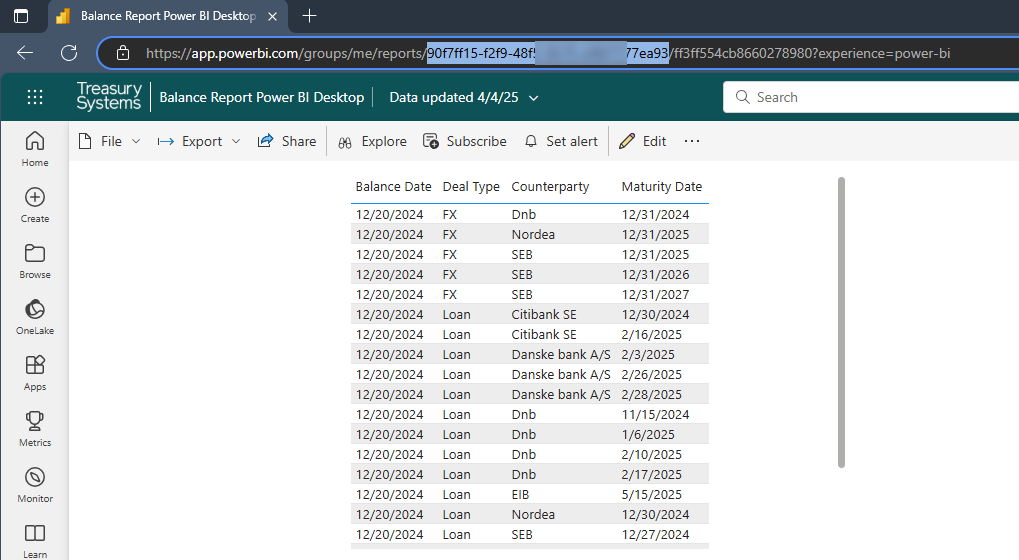The image size is (1019, 560).
Task: Click the Citibank SE cell maturing 12/30/2024
Action: (544, 314)
